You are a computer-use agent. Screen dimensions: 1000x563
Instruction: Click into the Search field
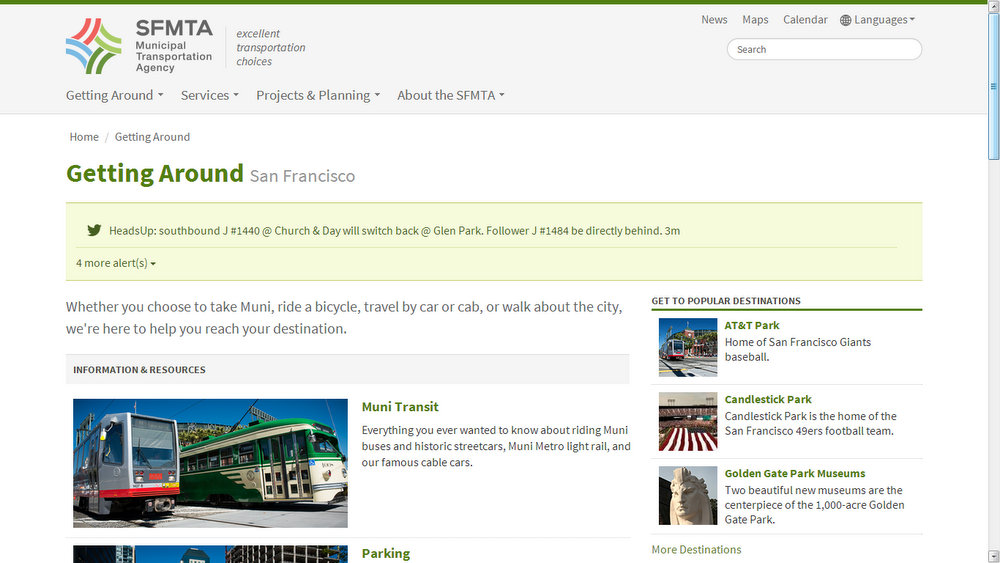coord(824,49)
